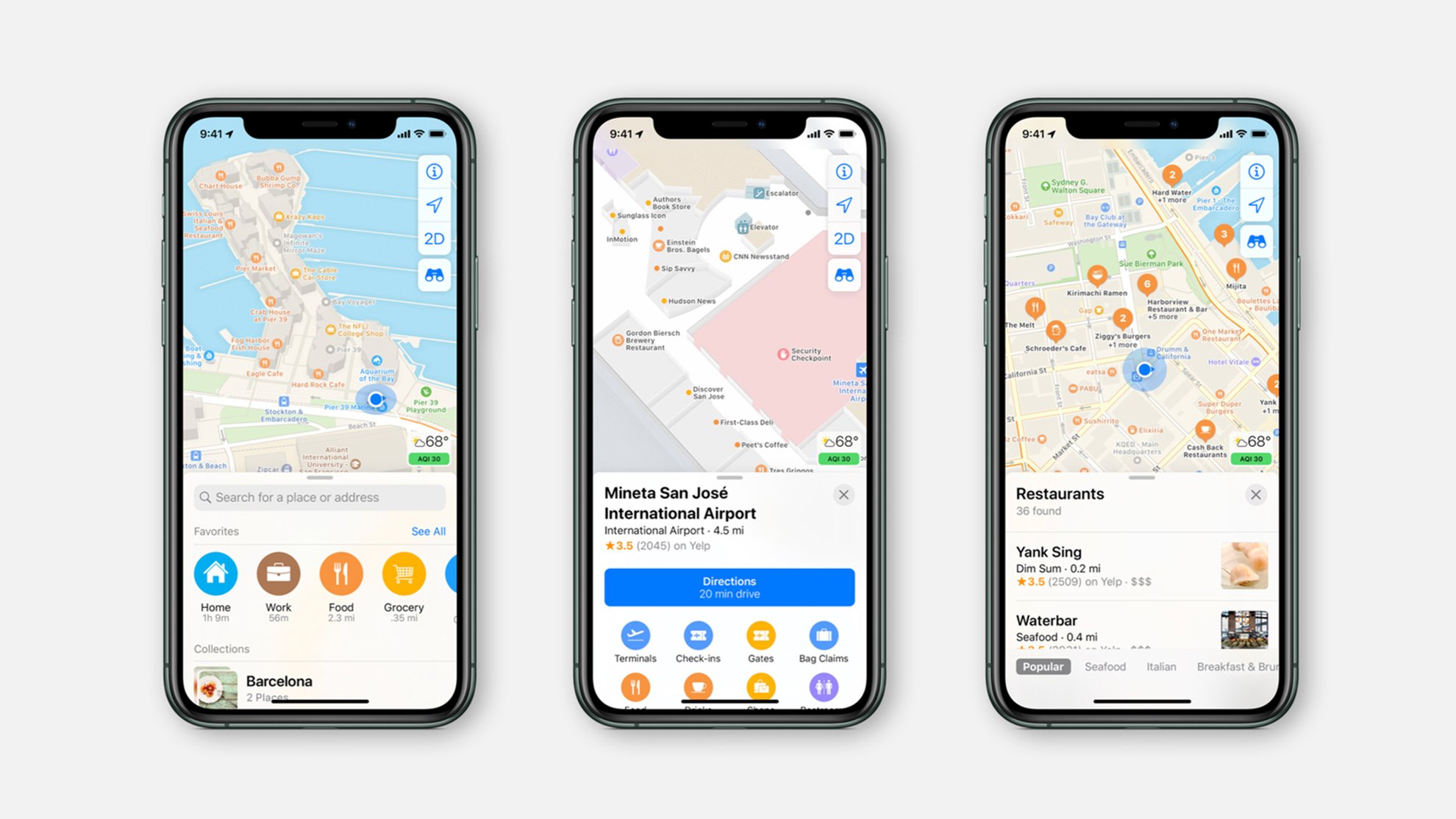Tap Get Directions to Mineta Airport

pyautogui.click(x=726, y=585)
